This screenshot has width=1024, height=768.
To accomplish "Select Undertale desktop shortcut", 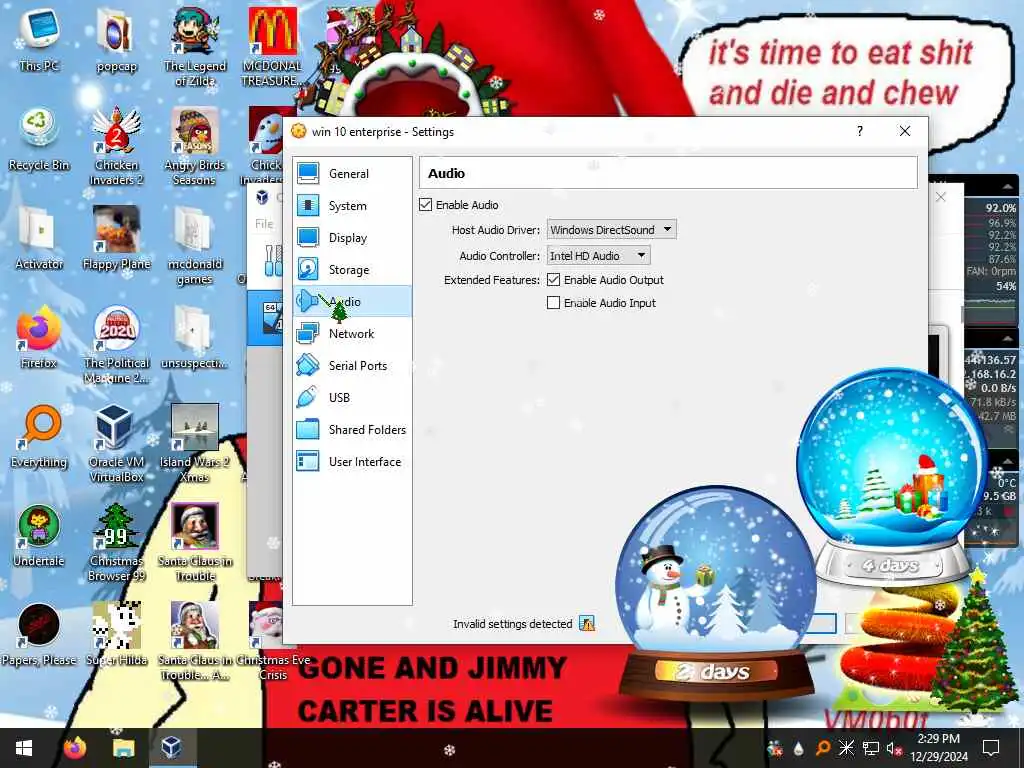I will click(x=39, y=536).
